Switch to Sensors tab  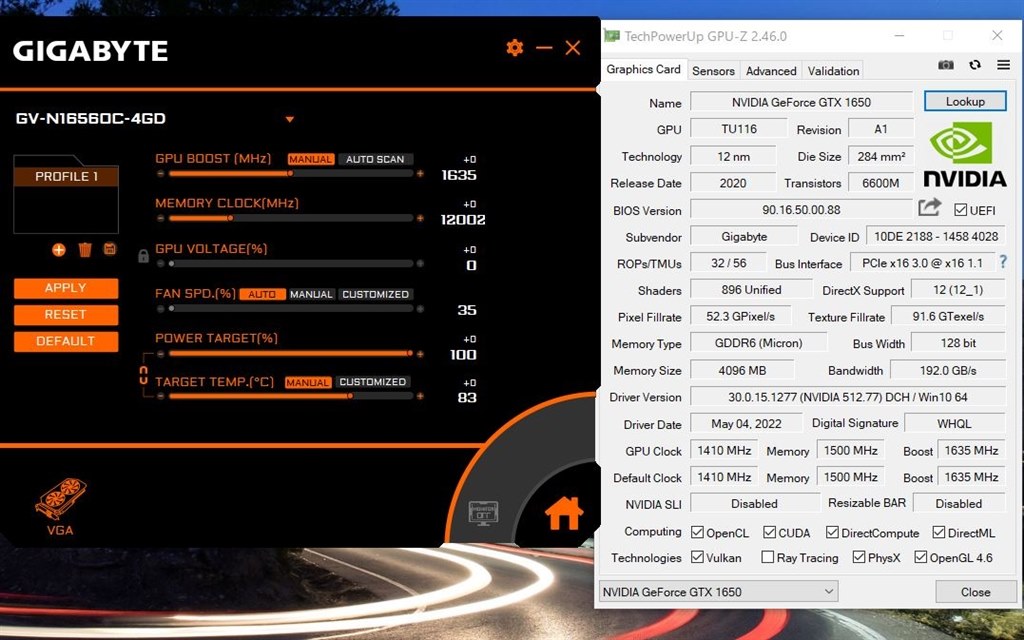(x=713, y=71)
